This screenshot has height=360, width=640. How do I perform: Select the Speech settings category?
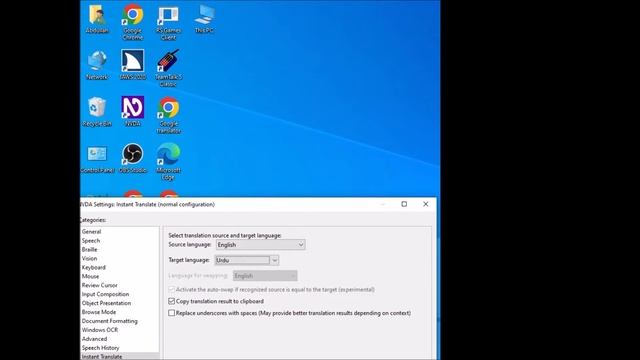[x=91, y=240]
